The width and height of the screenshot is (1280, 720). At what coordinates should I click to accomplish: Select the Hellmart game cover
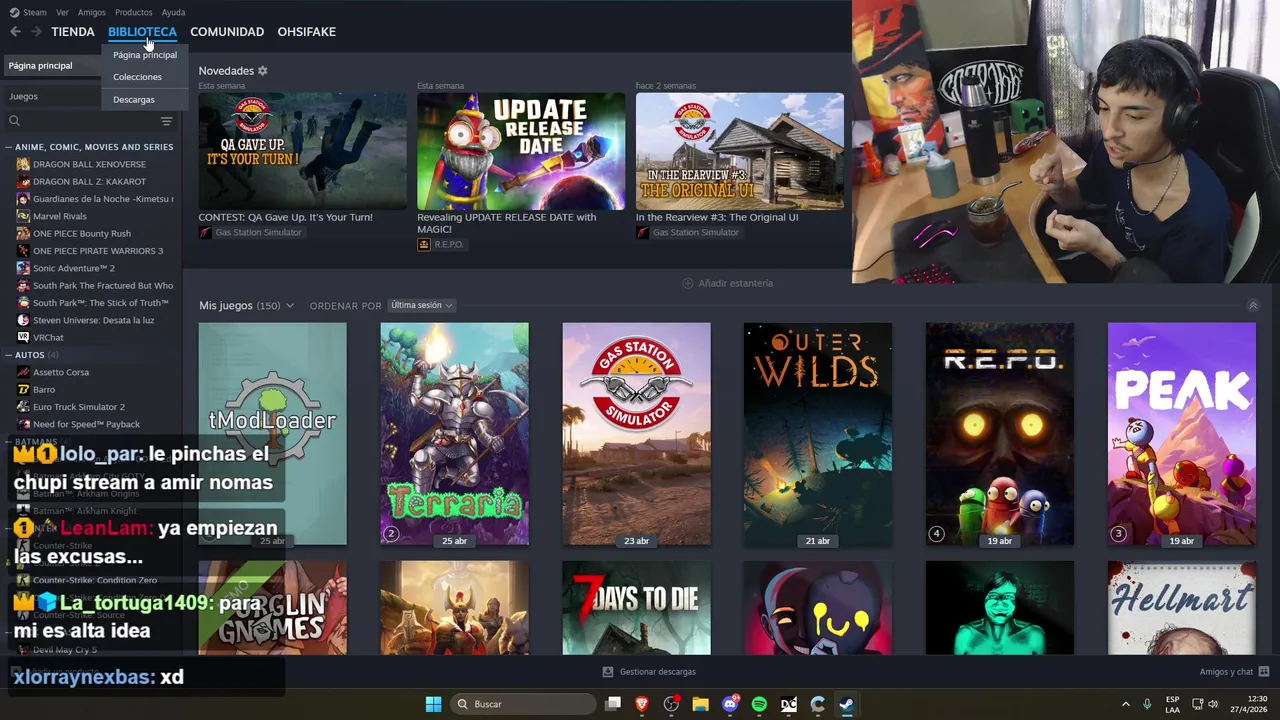click(x=1182, y=608)
